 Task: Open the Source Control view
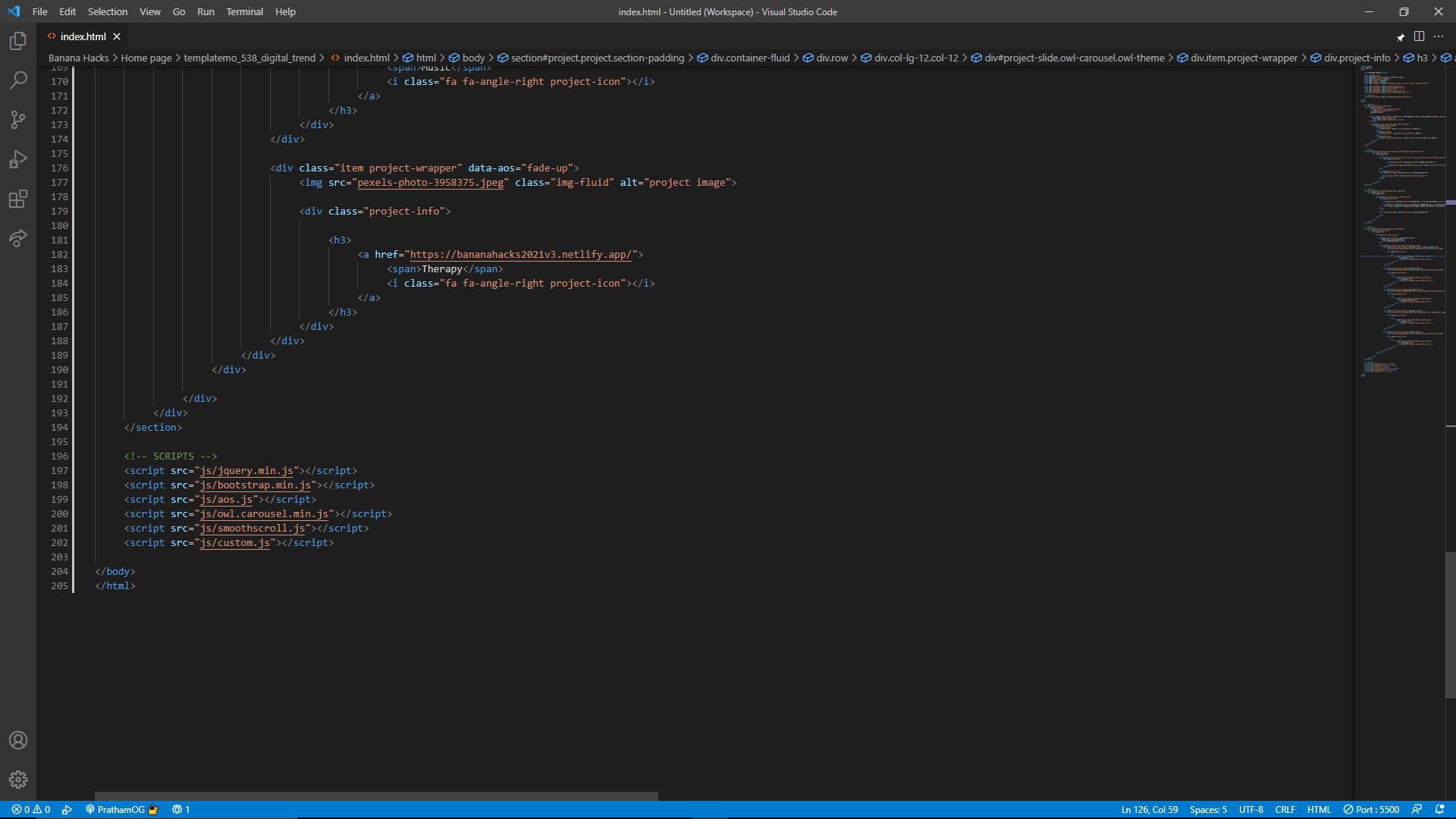(18, 120)
